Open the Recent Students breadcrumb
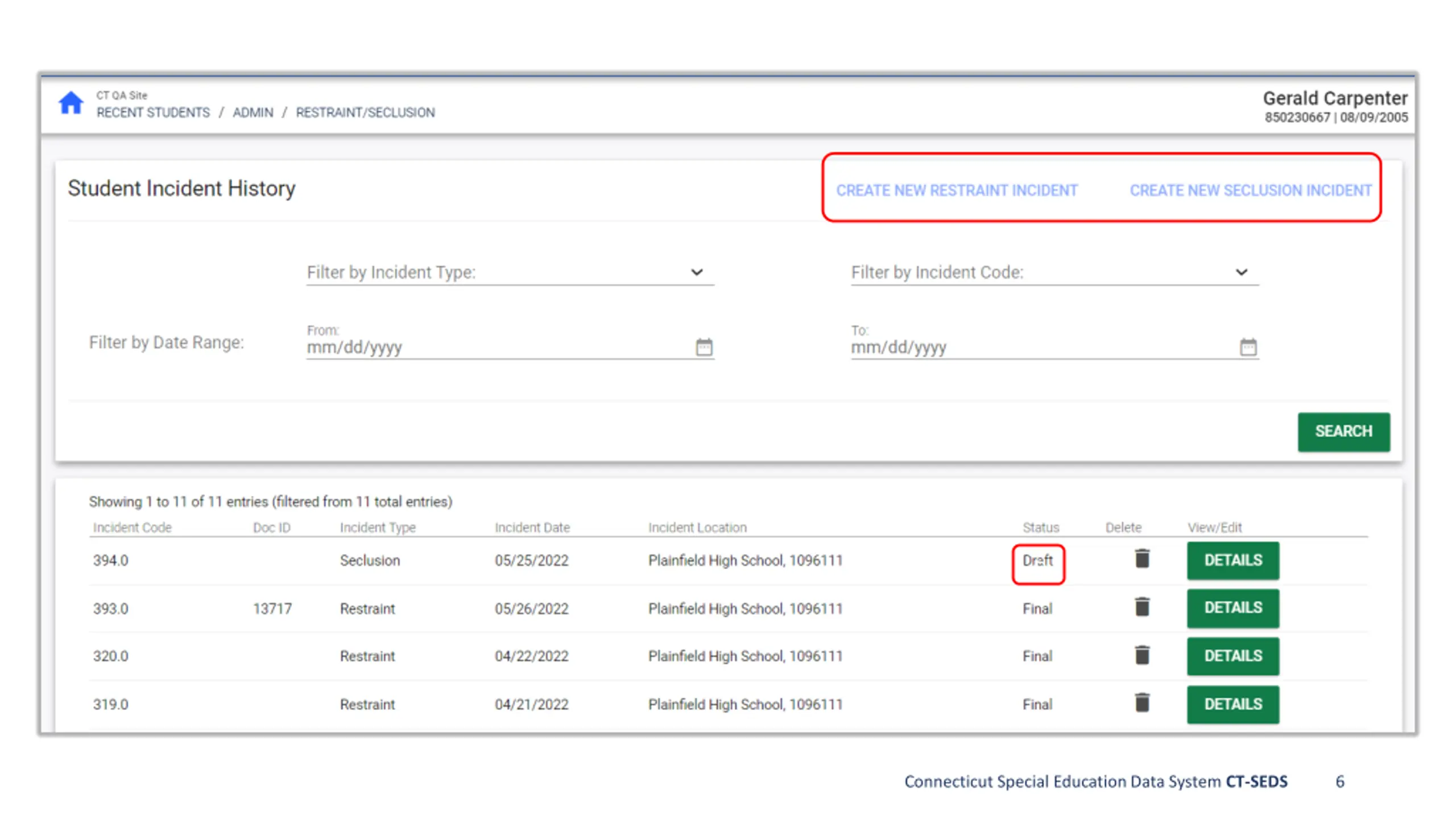This screenshot has width=1456, height=819. tap(153, 113)
